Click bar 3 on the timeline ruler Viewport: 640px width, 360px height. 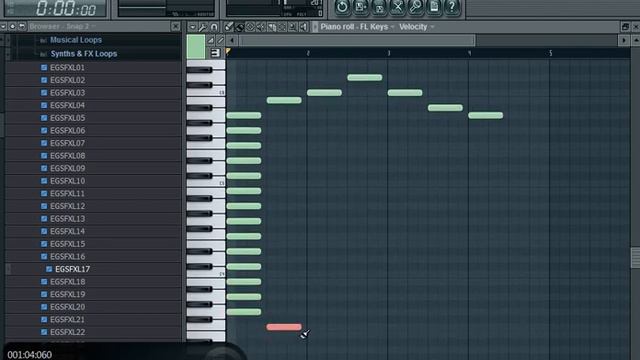point(389,53)
